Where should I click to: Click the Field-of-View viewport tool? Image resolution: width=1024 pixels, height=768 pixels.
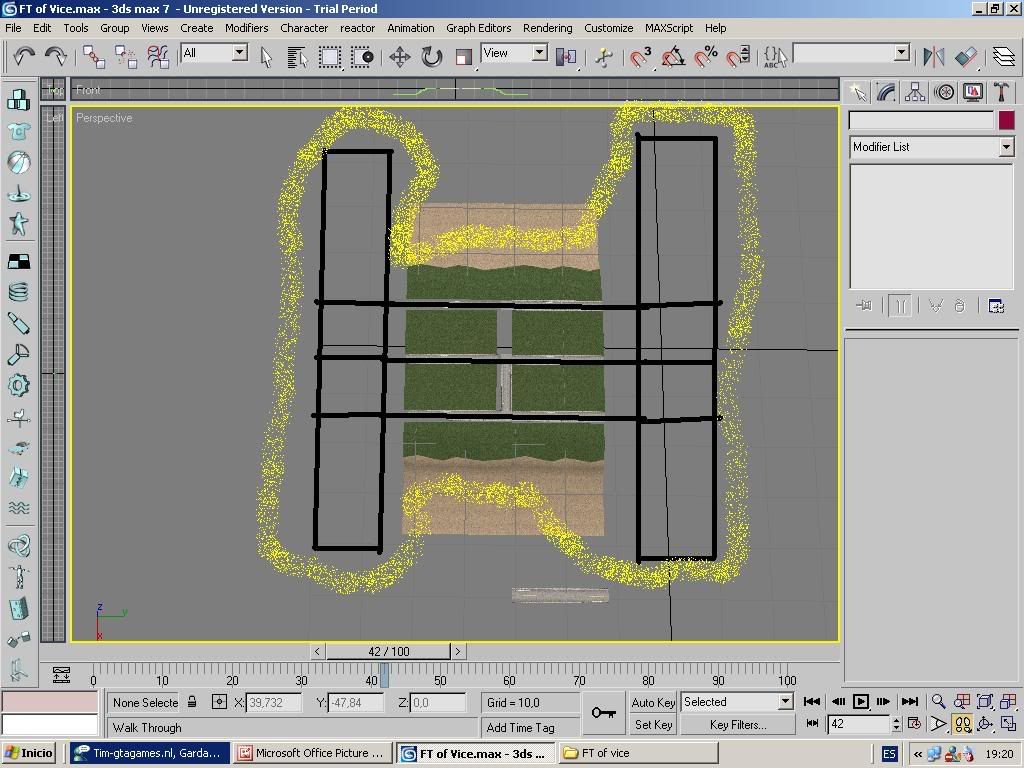click(x=938, y=724)
